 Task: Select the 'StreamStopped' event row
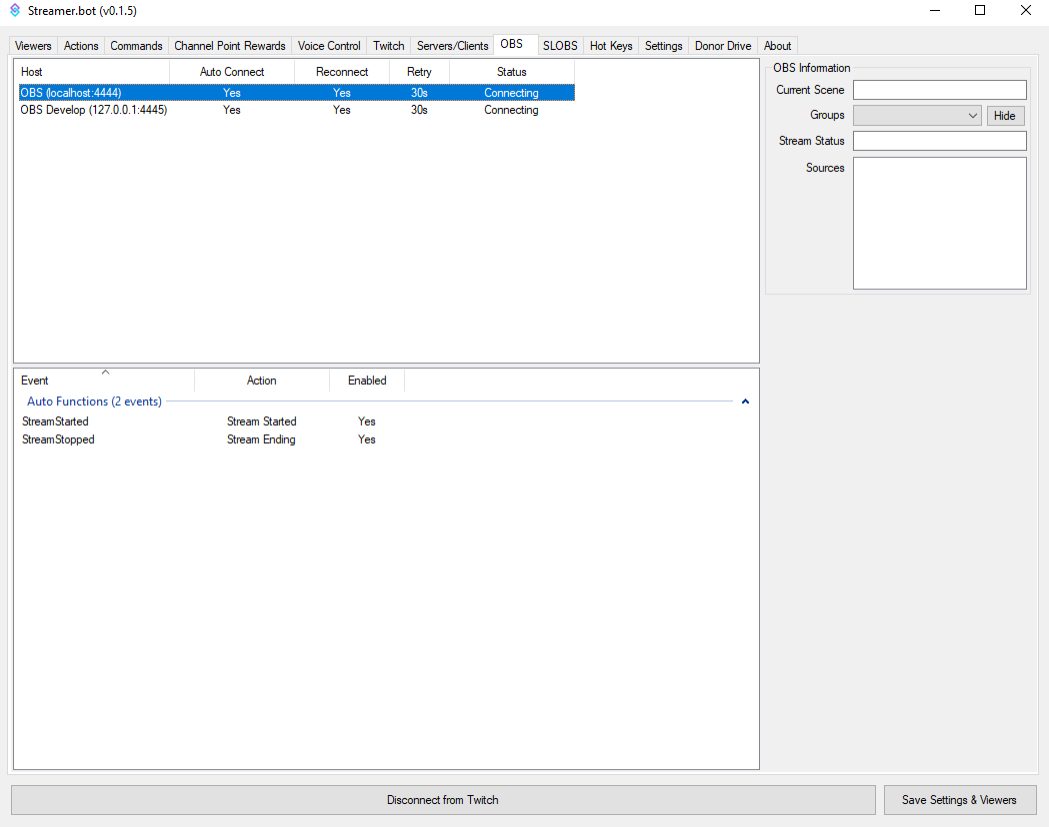coord(213,440)
